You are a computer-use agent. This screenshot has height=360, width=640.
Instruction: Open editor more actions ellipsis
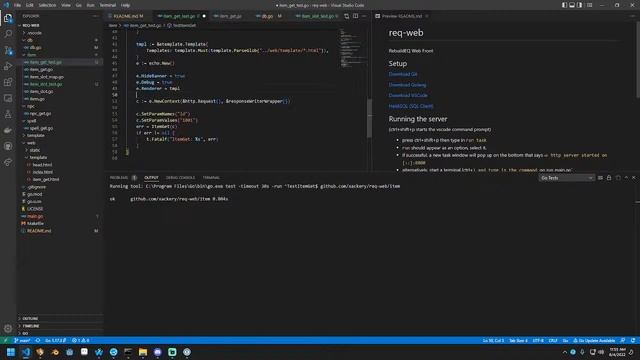tap(364, 16)
